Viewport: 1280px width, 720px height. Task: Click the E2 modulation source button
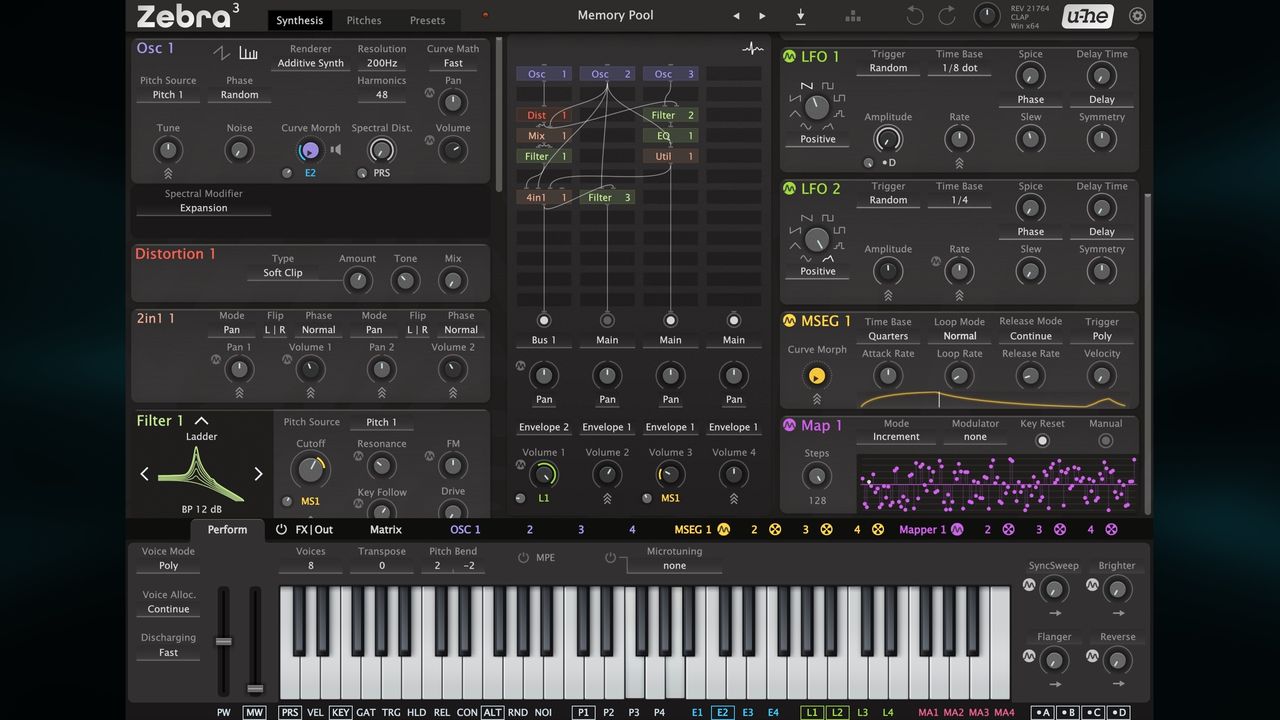722,712
